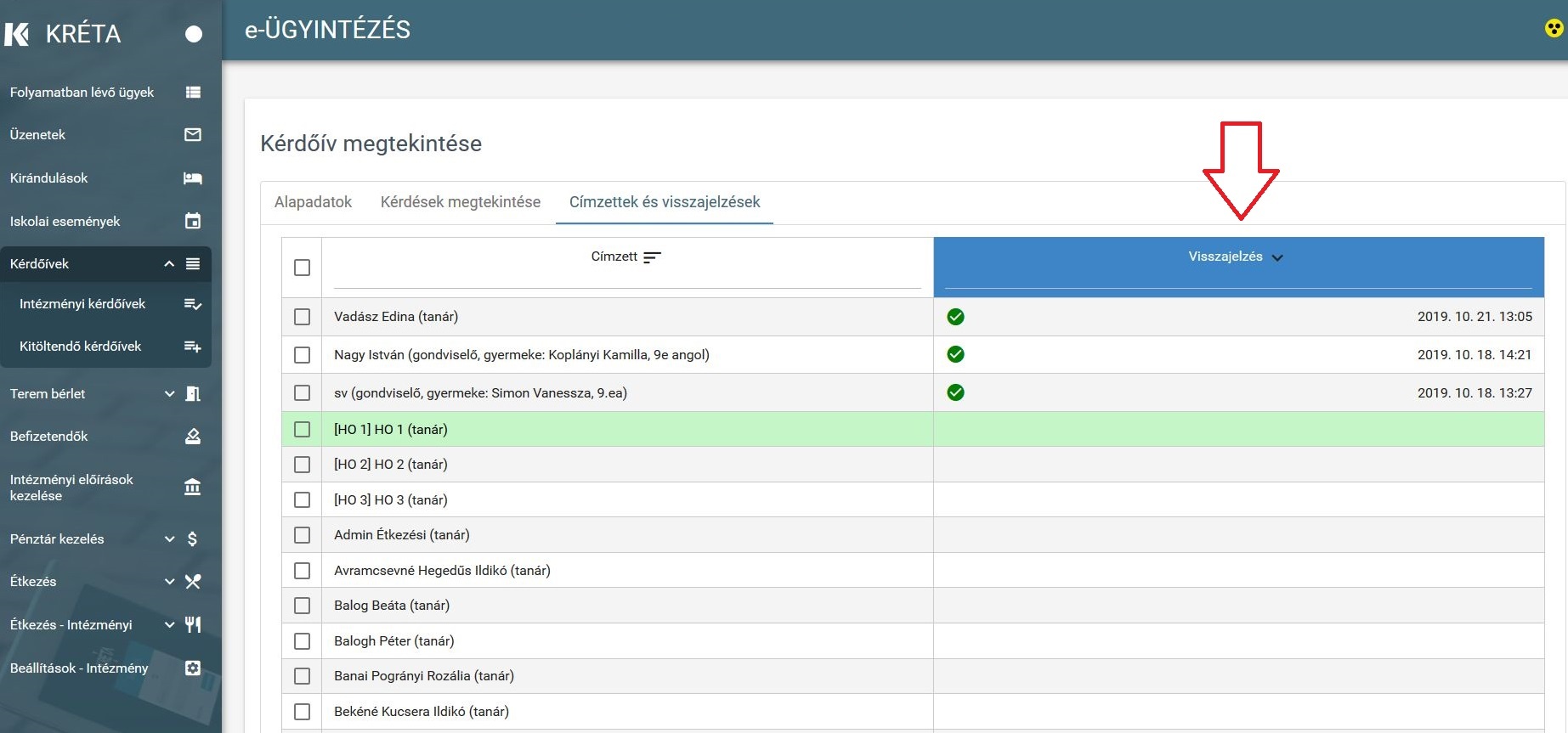Click green check icon in sv row

pyautogui.click(x=955, y=392)
